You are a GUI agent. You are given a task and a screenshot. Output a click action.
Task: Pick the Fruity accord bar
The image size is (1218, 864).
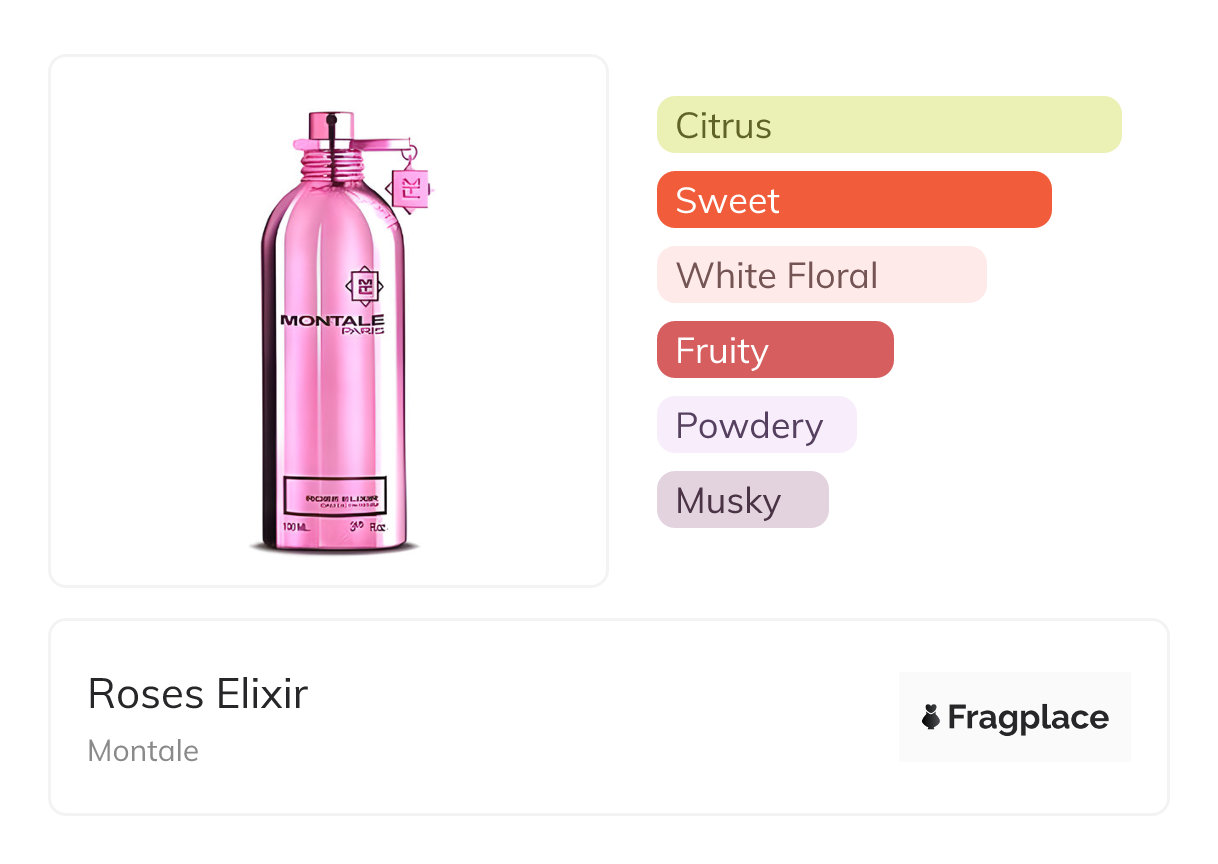pyautogui.click(x=774, y=350)
